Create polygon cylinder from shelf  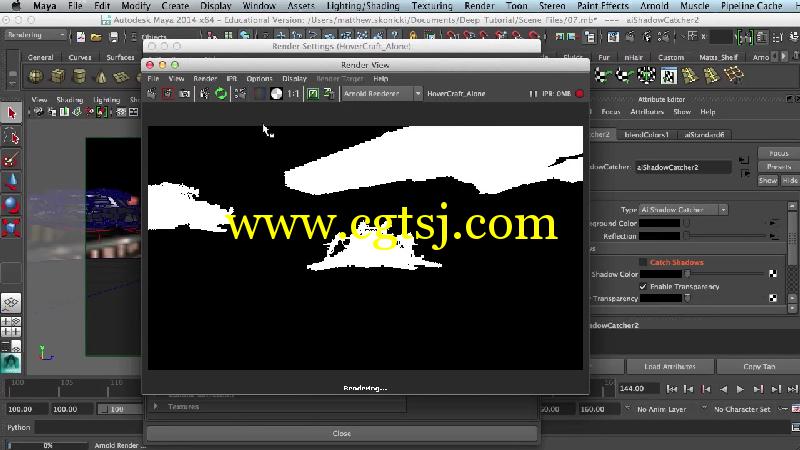80,77
